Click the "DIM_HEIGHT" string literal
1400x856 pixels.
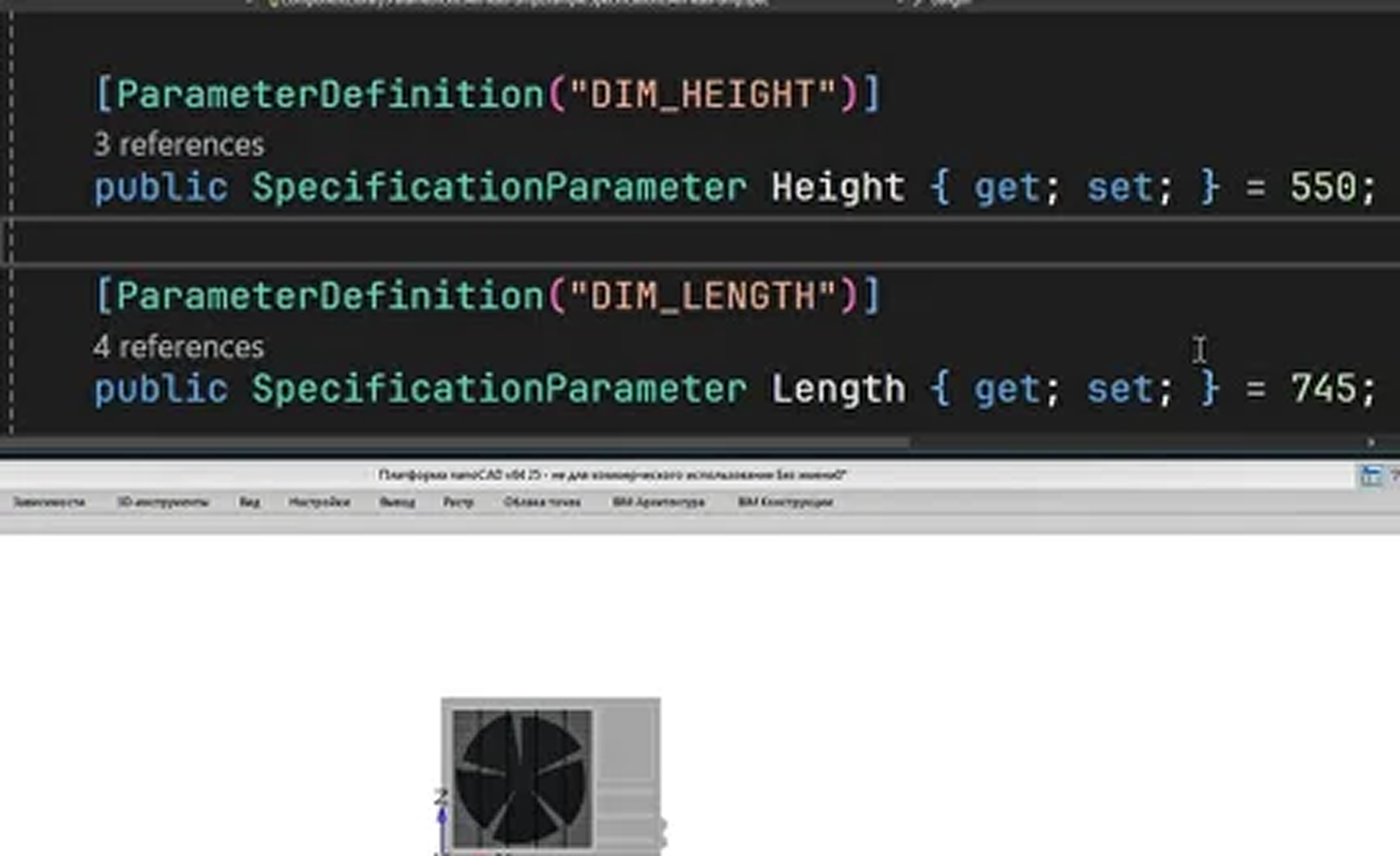pyautogui.click(x=703, y=94)
